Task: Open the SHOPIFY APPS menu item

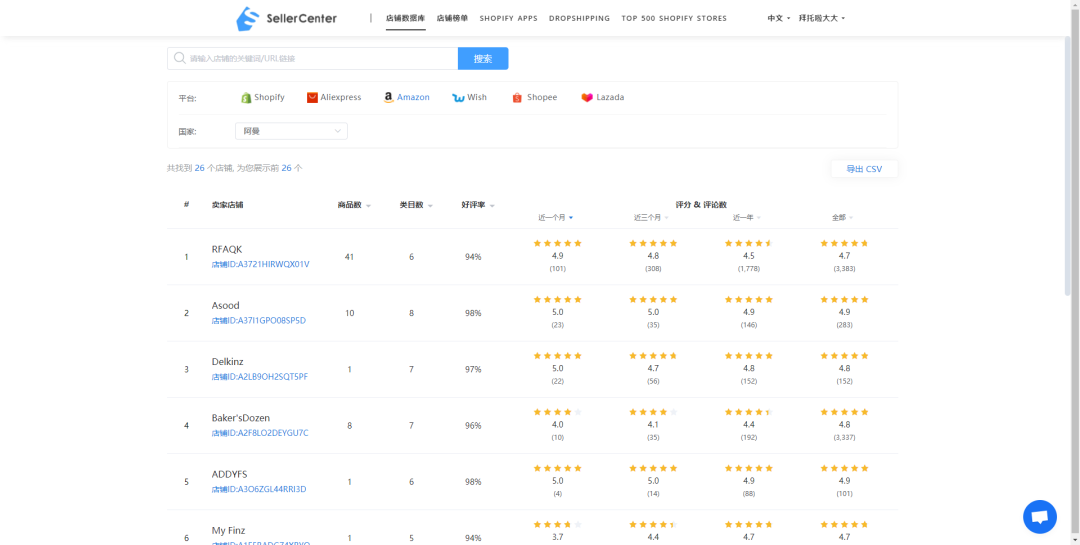Action: point(508,19)
